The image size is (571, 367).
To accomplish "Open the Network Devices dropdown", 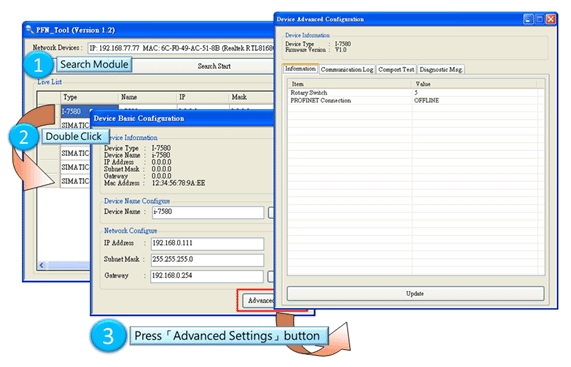I will click(x=181, y=48).
